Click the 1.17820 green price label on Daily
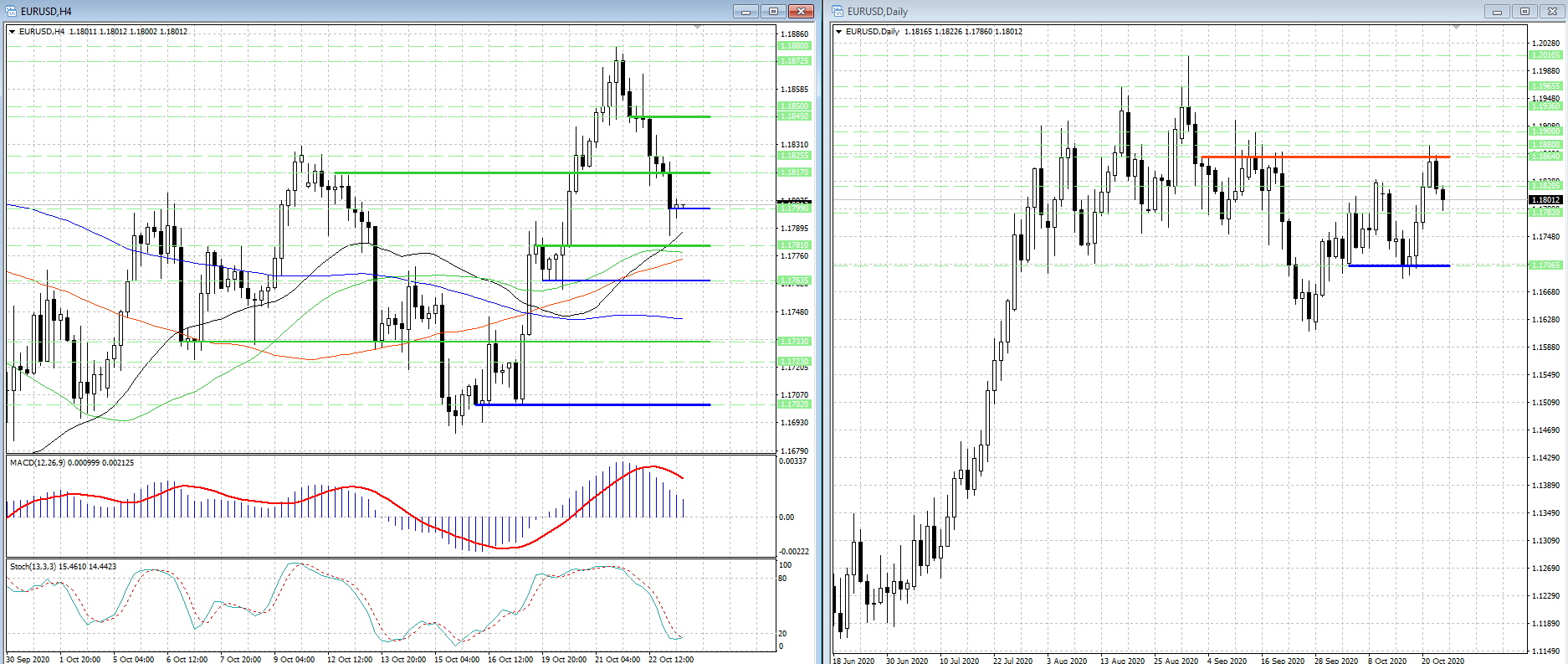 pos(1545,213)
